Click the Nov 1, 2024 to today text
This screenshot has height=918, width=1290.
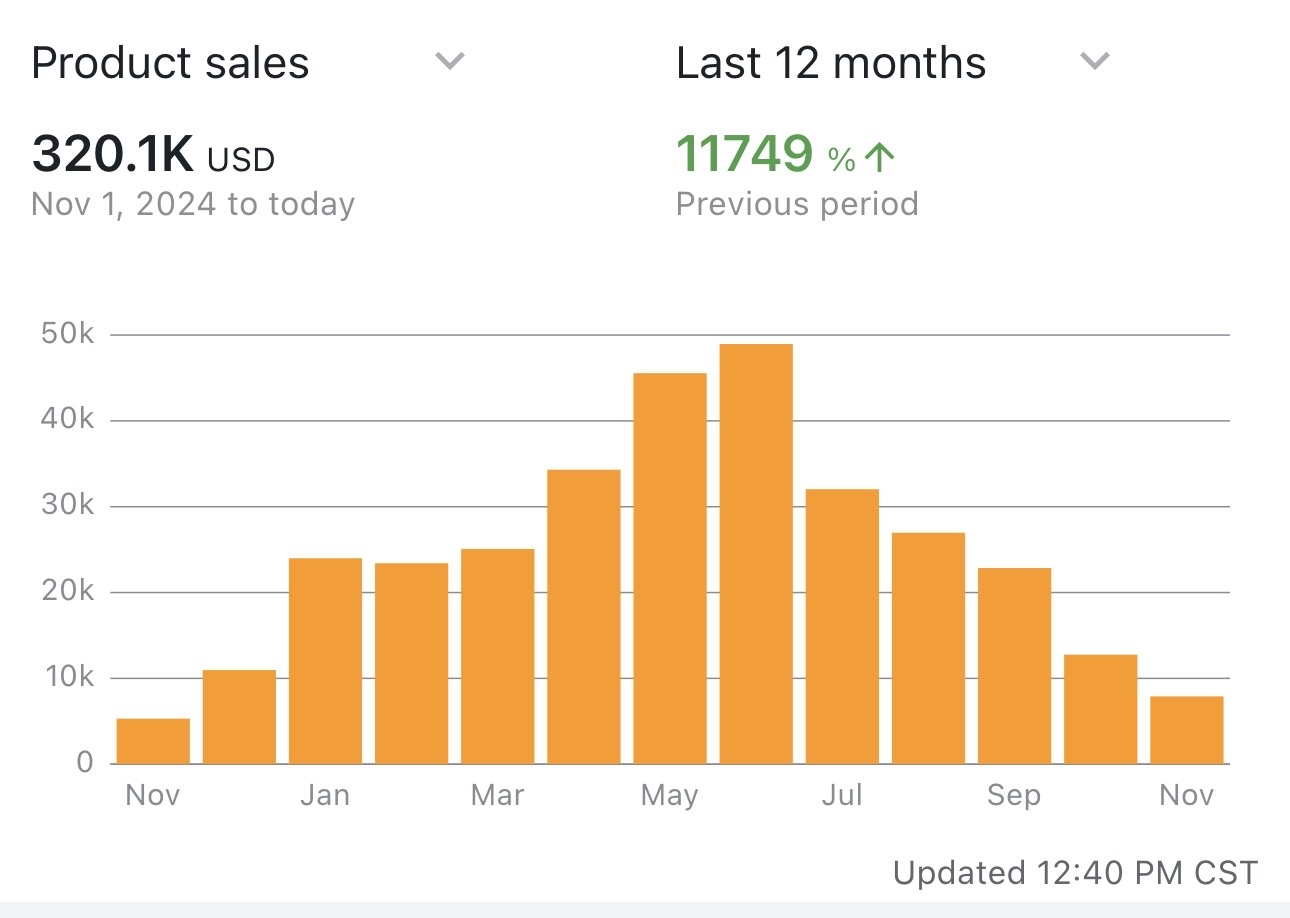(x=193, y=204)
